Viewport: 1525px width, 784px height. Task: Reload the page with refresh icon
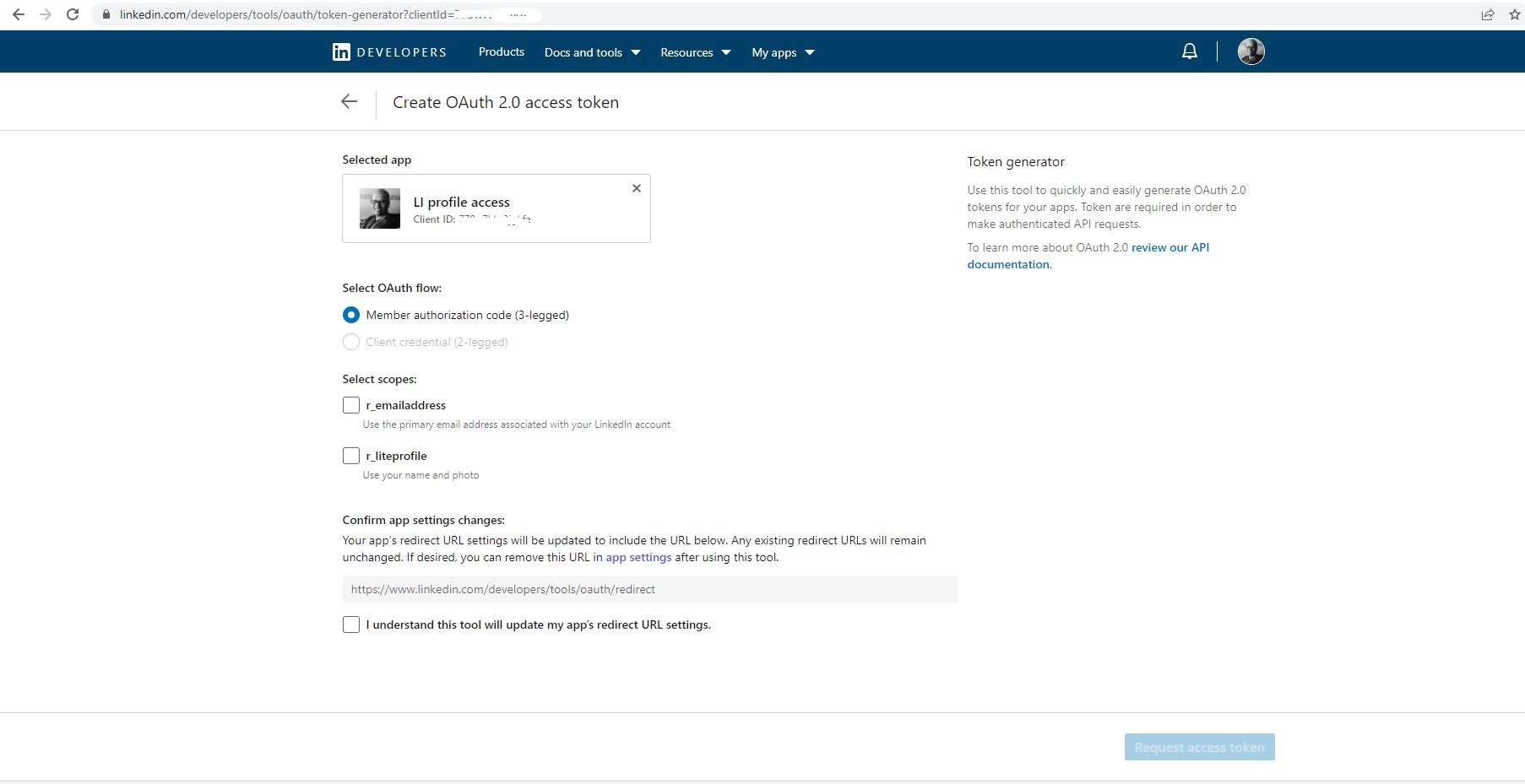click(x=73, y=14)
